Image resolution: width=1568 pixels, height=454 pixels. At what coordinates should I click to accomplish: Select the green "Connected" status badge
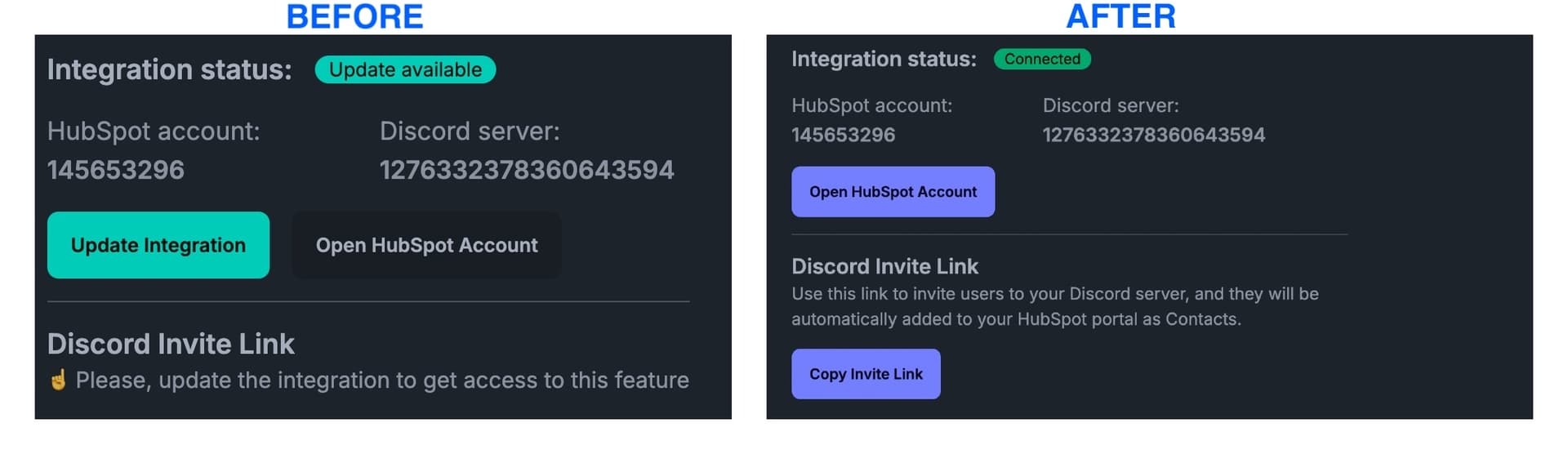(x=1042, y=59)
